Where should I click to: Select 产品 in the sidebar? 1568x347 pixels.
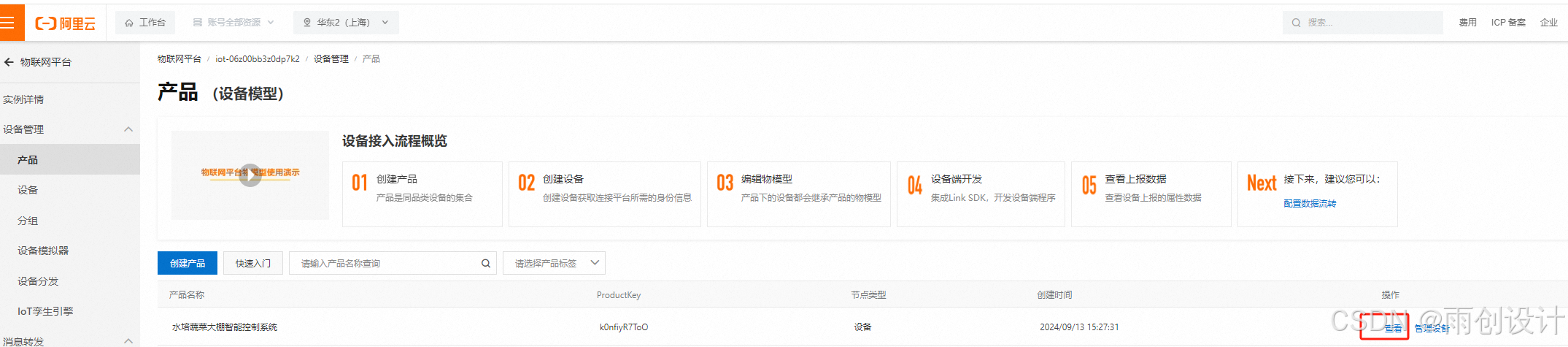click(70, 159)
